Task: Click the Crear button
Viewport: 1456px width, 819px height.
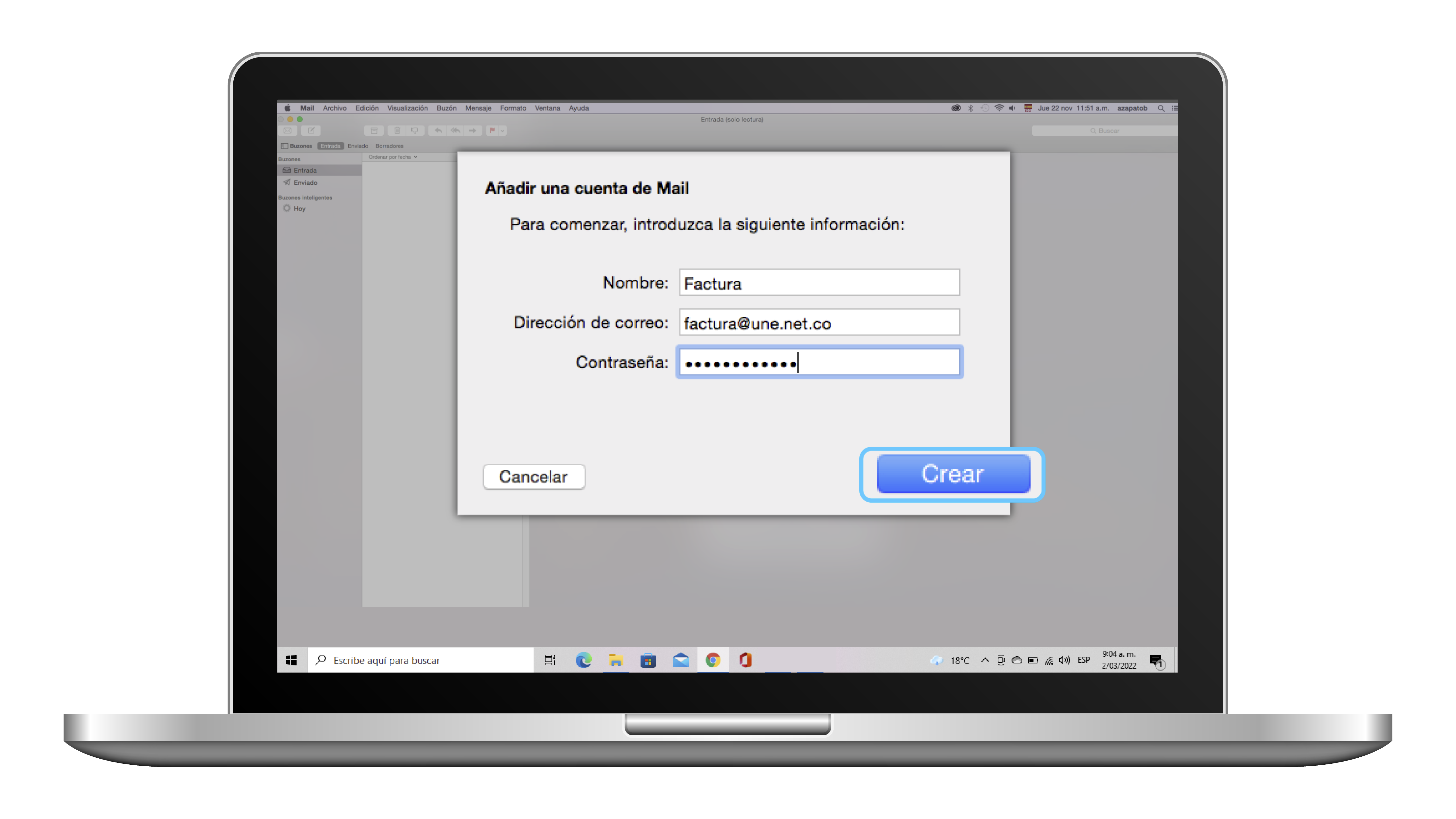Action: [x=953, y=474]
